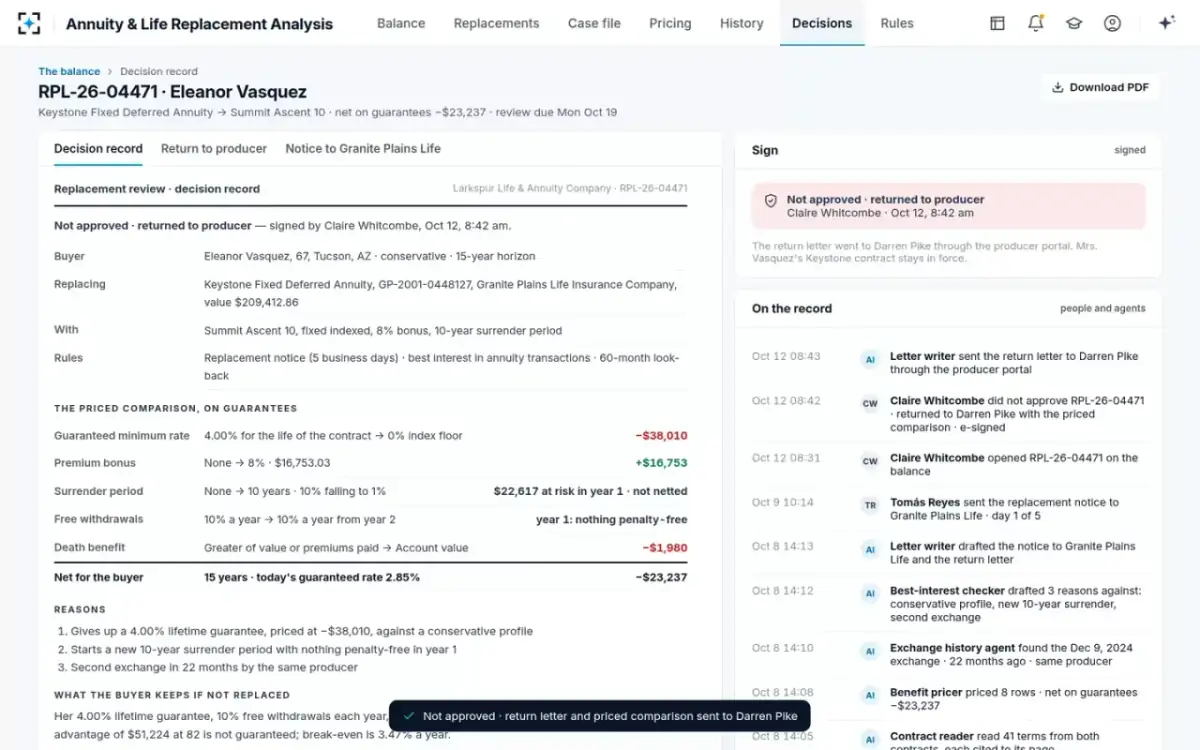Click the 'Oct 9 10:14' timestamp

click(783, 503)
